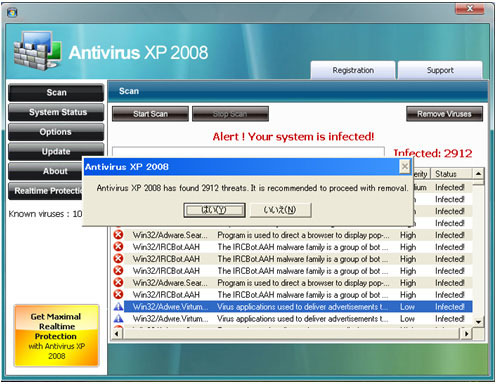Click the horizontal scrollbar track under the list
Image resolution: width=499 pixels, height=384 pixels.
pyautogui.click(x=292, y=334)
